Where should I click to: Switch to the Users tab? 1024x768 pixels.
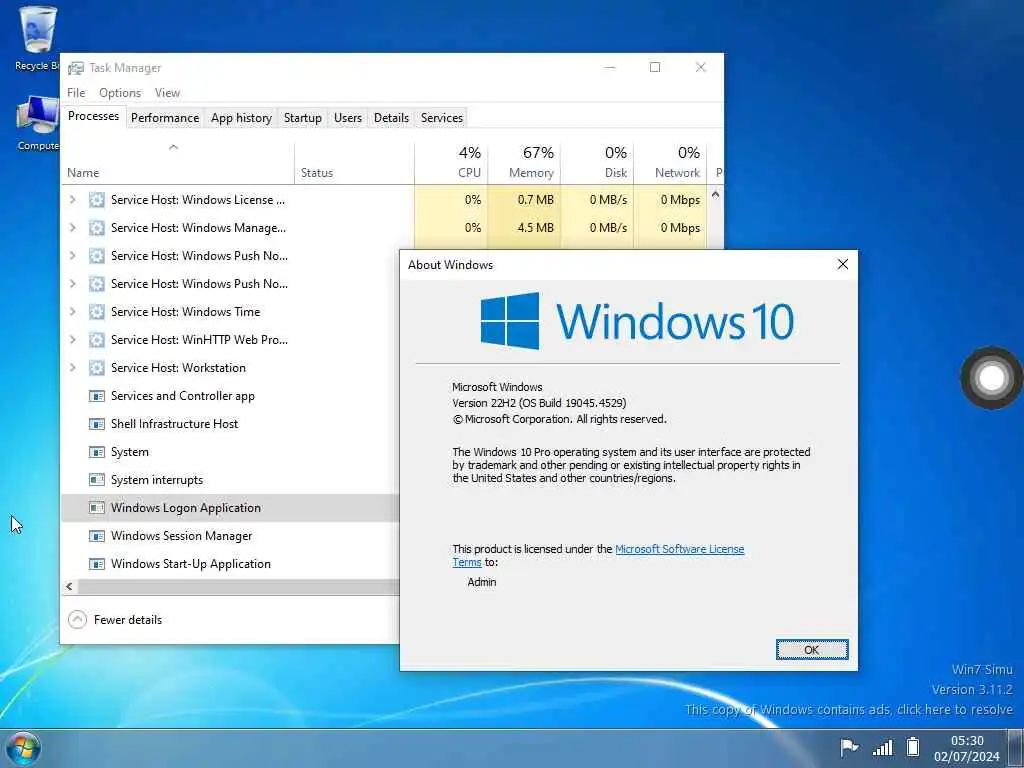(347, 118)
